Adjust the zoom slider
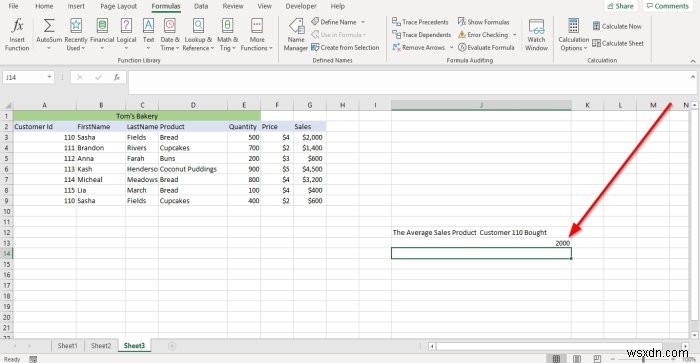Screen dimensions: 700x363 (x=643, y=359)
